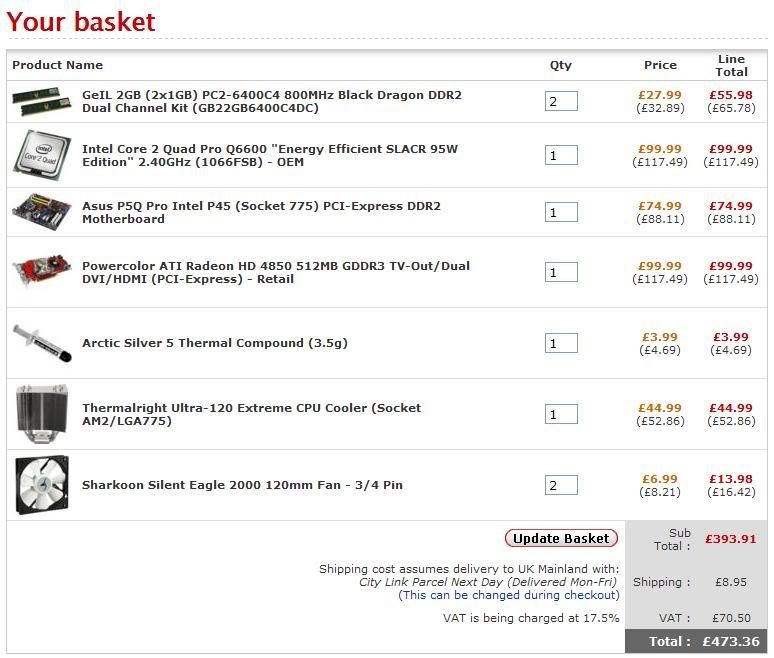Screen dimensions: 774x658
Task: Open the Sharkoon Silent Eagle 2000 link
Action: click(242, 485)
